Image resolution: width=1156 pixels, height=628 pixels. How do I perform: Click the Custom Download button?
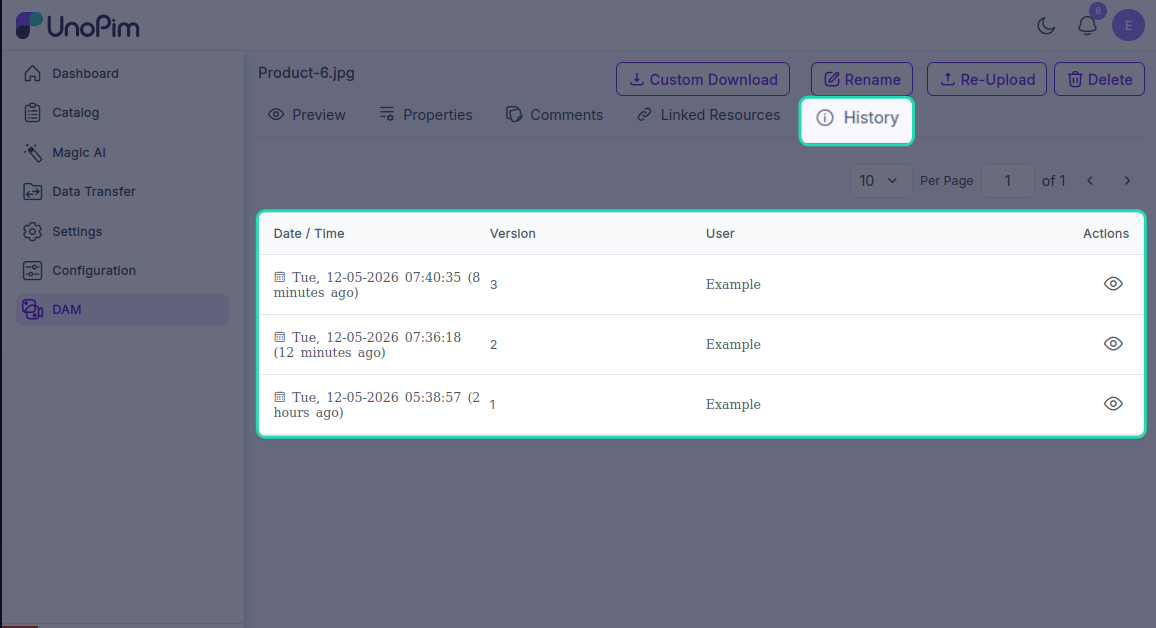click(x=703, y=79)
